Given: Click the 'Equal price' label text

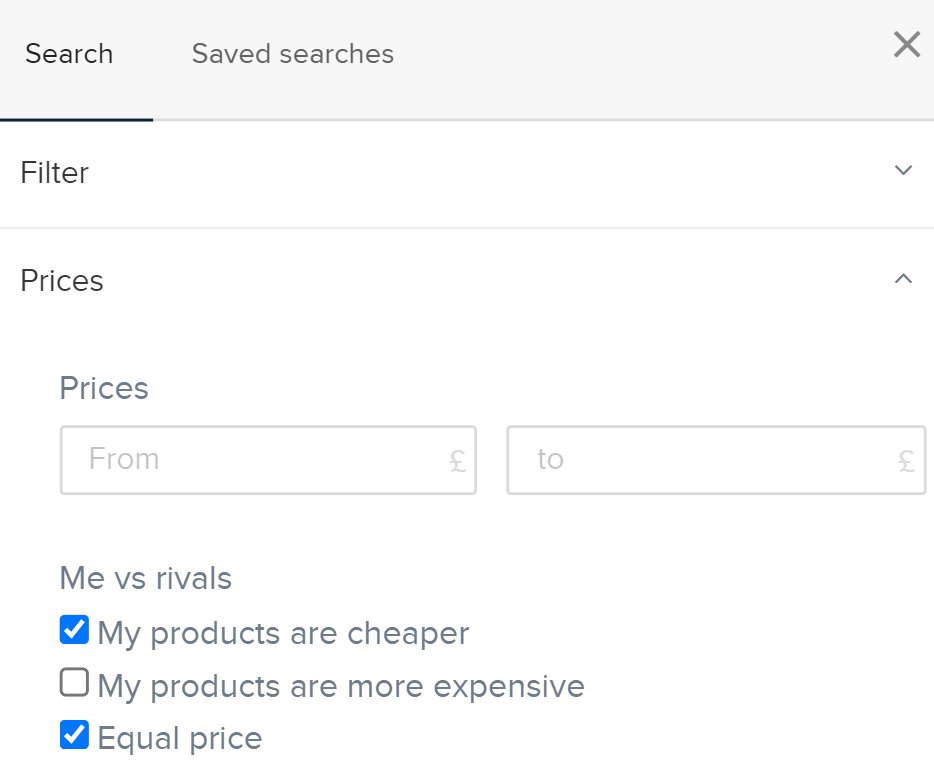Looking at the screenshot, I should pos(180,738).
